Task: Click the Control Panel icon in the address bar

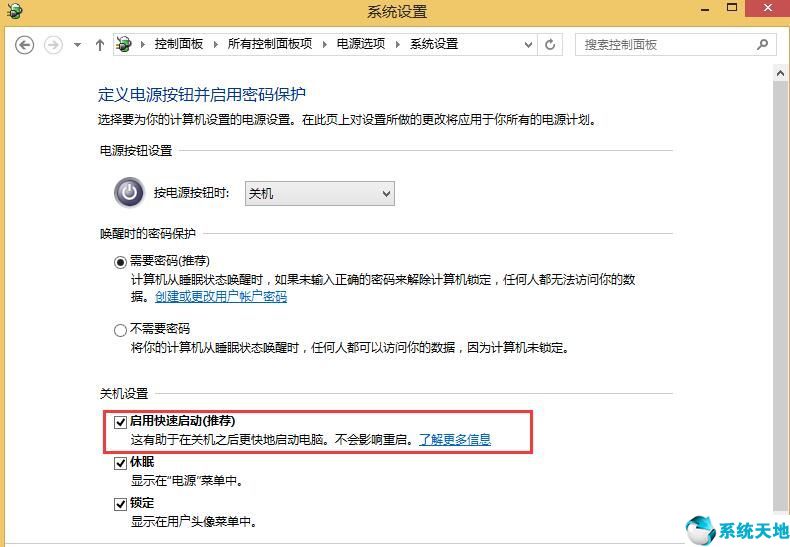Action: tap(124, 44)
